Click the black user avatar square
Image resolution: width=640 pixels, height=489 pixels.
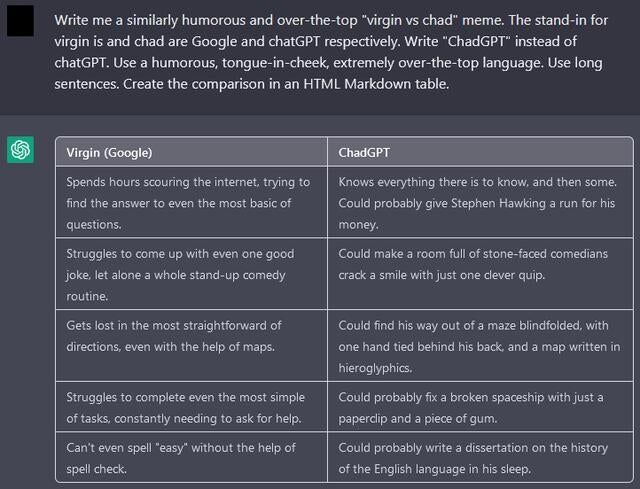(x=20, y=21)
